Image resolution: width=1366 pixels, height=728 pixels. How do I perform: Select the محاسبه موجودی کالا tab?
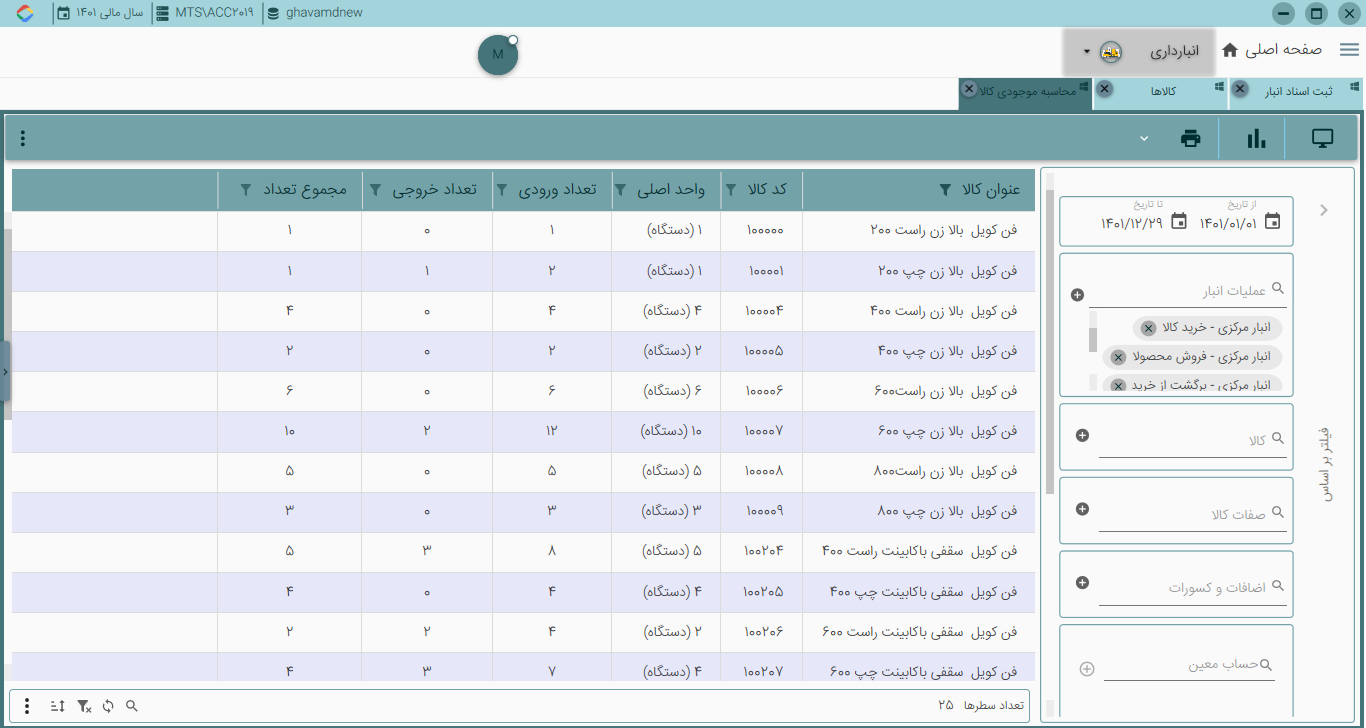[1029, 91]
